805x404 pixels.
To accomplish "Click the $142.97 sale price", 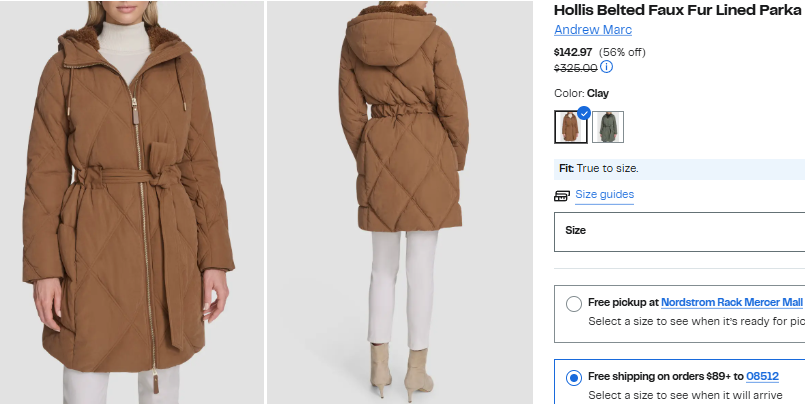I will point(573,51).
